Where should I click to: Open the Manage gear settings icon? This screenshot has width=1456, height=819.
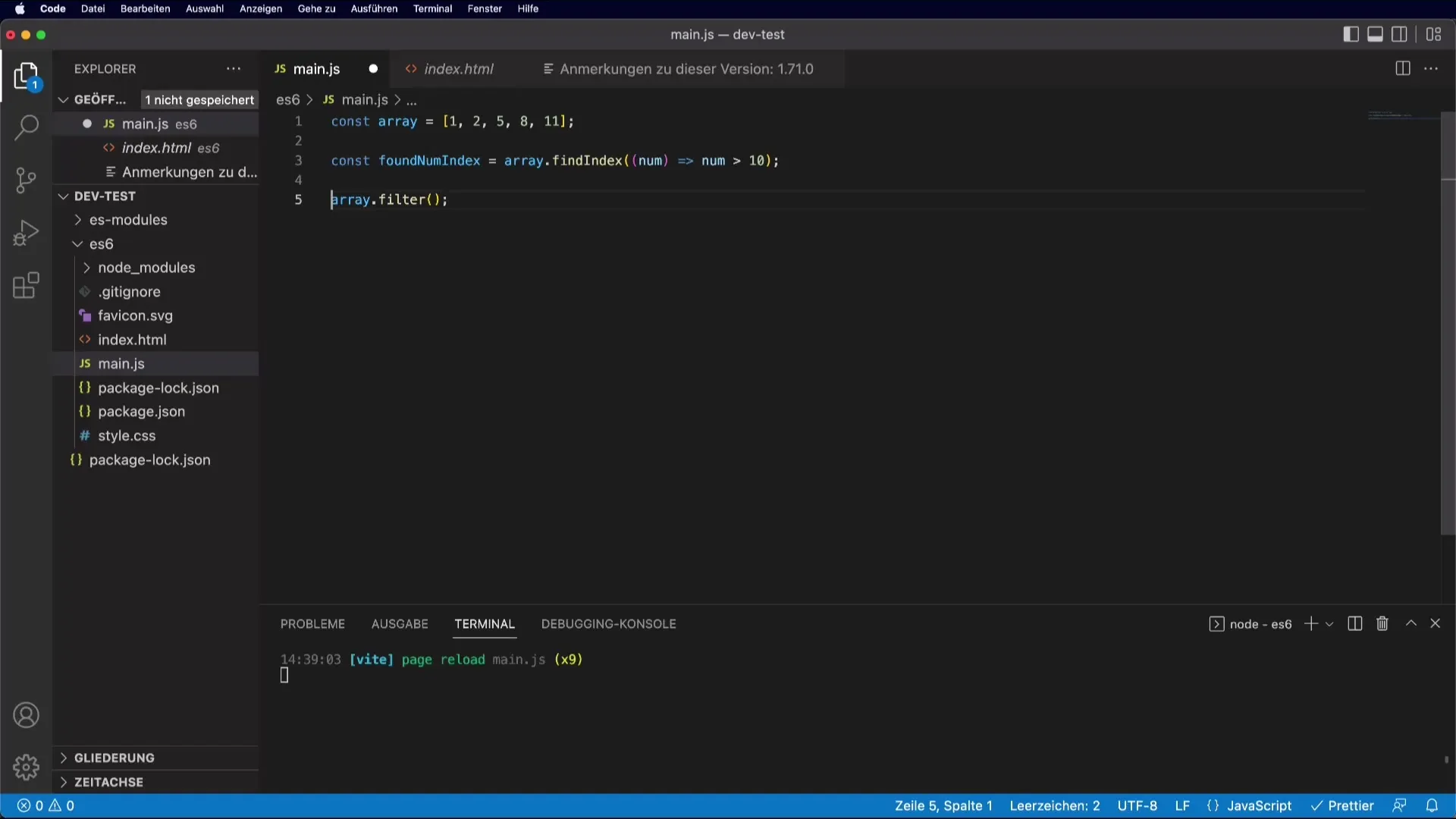26,767
